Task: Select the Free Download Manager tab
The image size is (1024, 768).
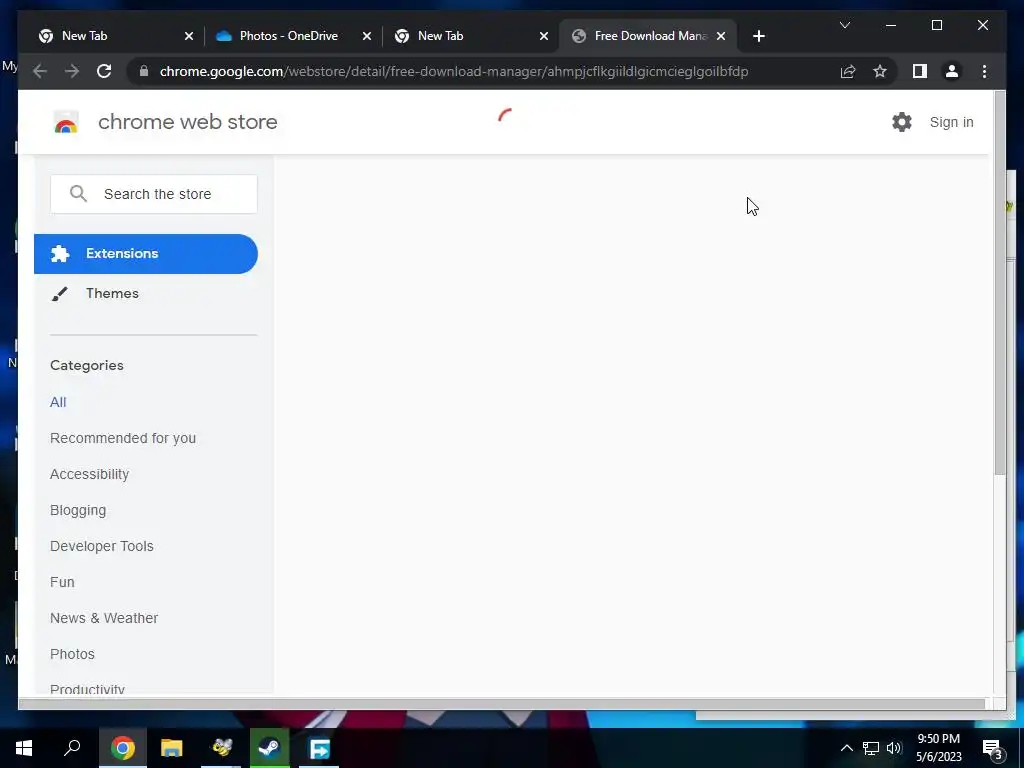Action: pos(650,36)
